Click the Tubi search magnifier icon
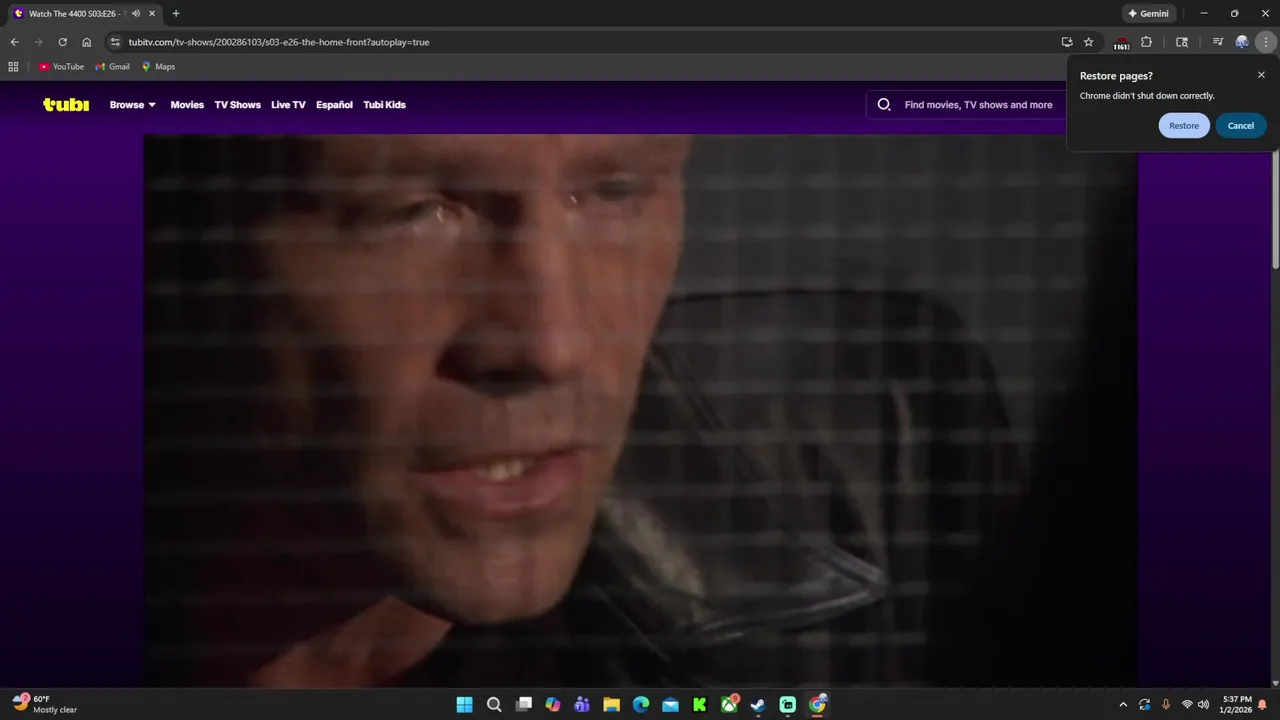The height and width of the screenshot is (720, 1280). click(884, 104)
